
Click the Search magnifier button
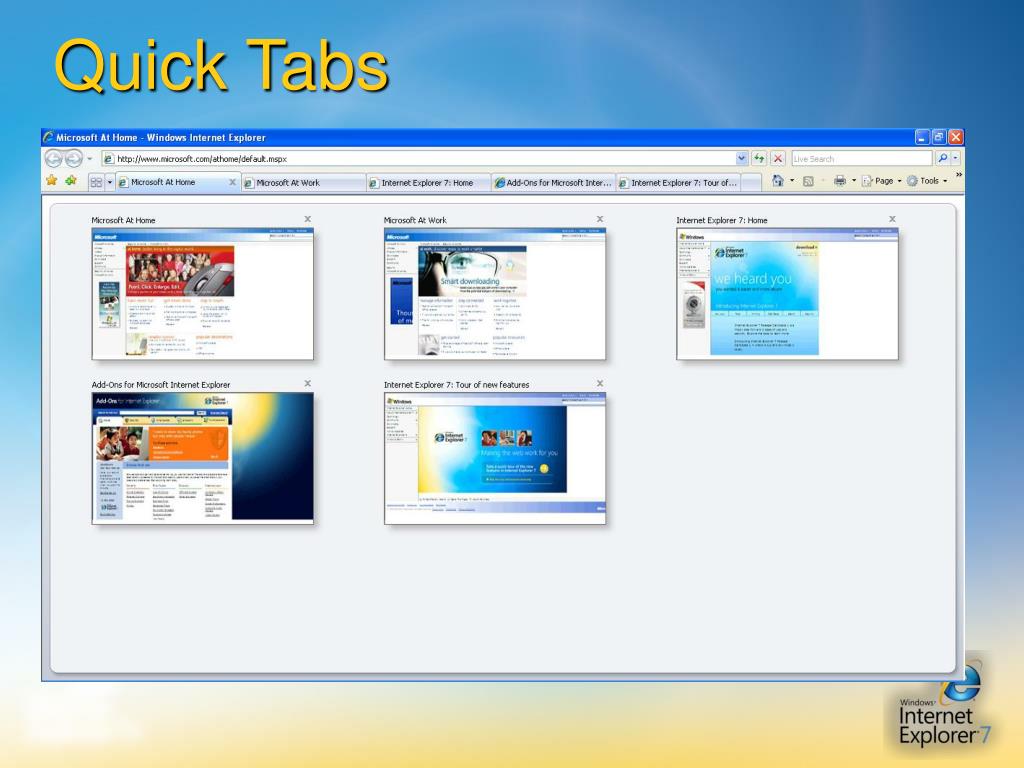coord(942,158)
